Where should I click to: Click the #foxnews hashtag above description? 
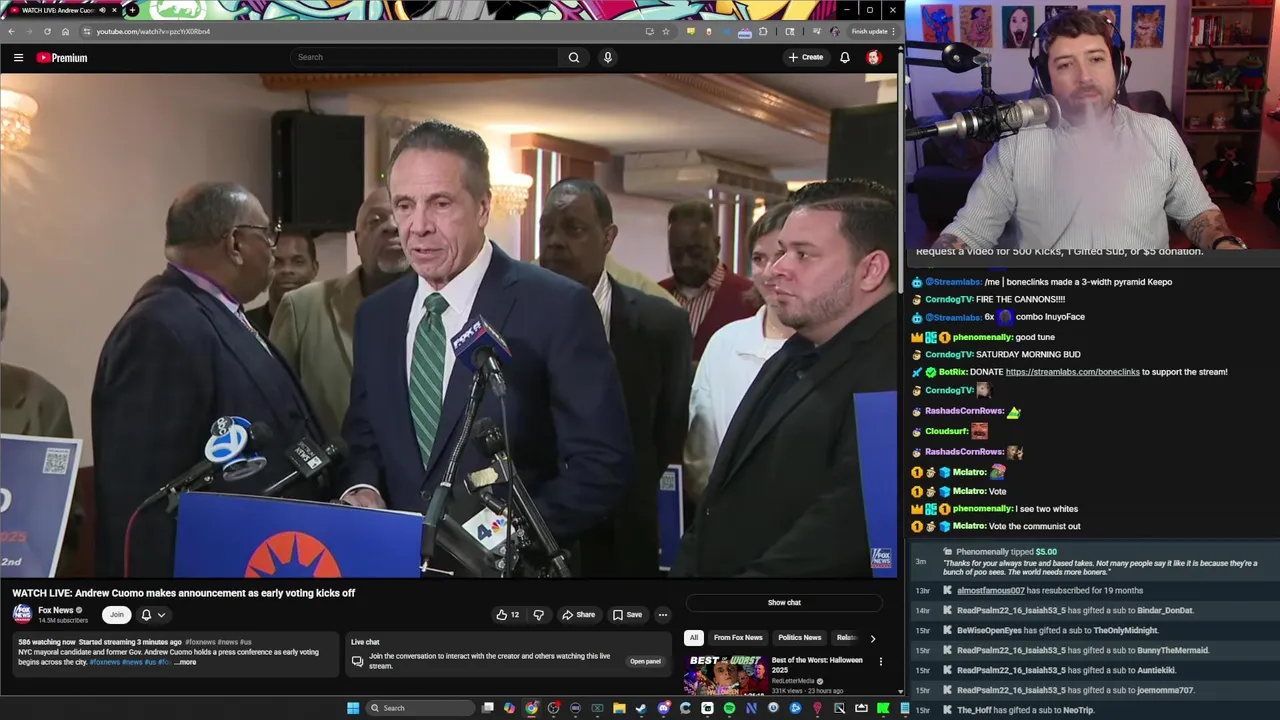click(x=200, y=642)
